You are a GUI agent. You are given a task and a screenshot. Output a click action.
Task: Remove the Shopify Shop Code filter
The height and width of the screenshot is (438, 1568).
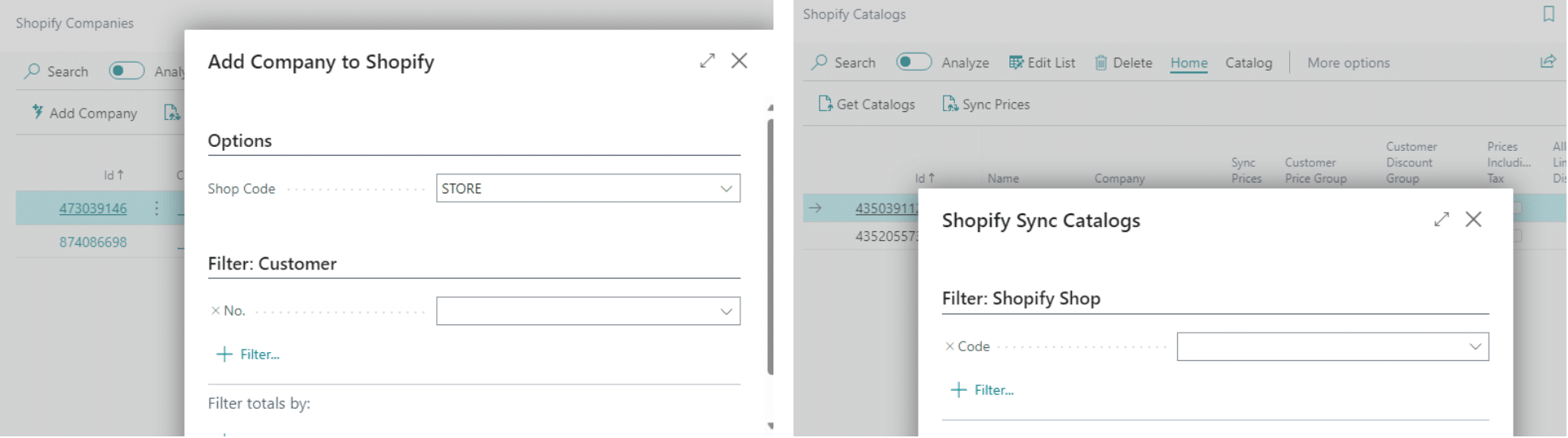[x=949, y=346]
